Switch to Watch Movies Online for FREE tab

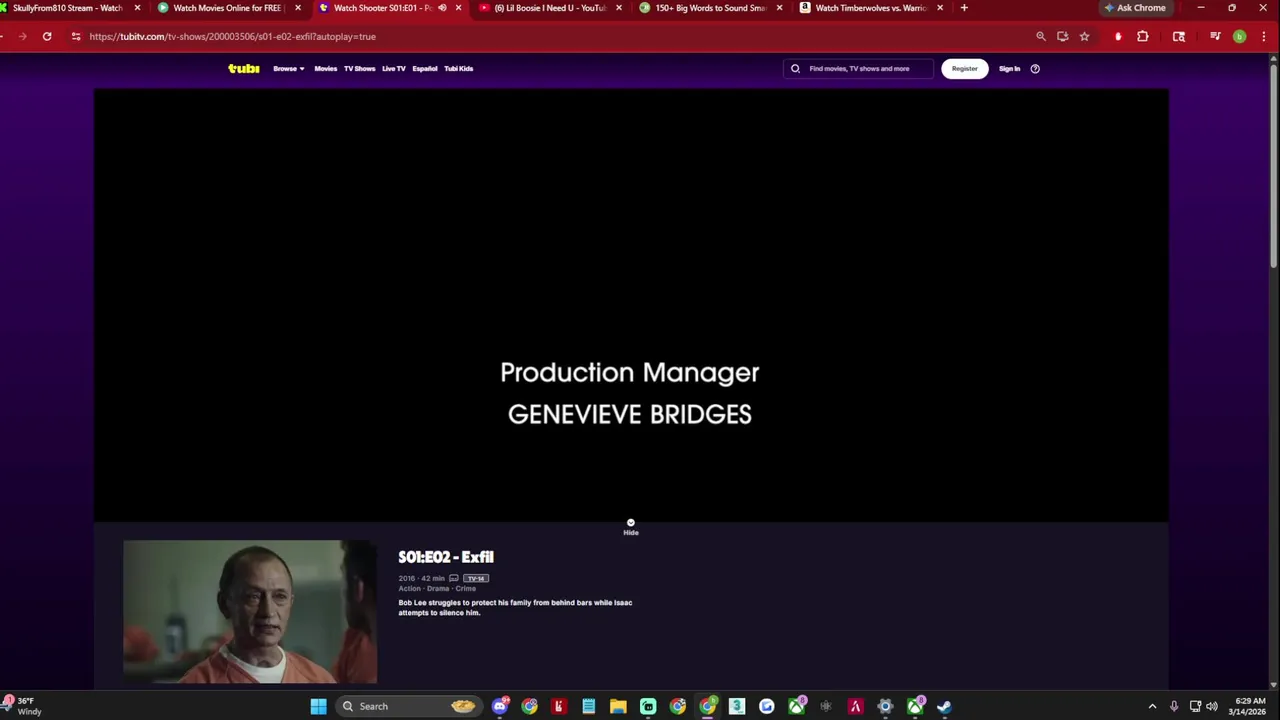click(x=230, y=8)
